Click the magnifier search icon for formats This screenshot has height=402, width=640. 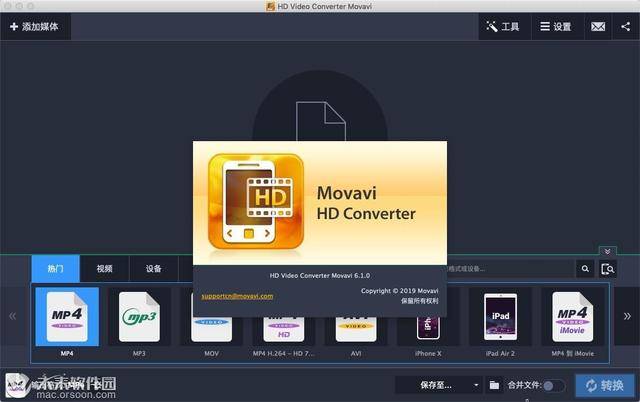(585, 269)
